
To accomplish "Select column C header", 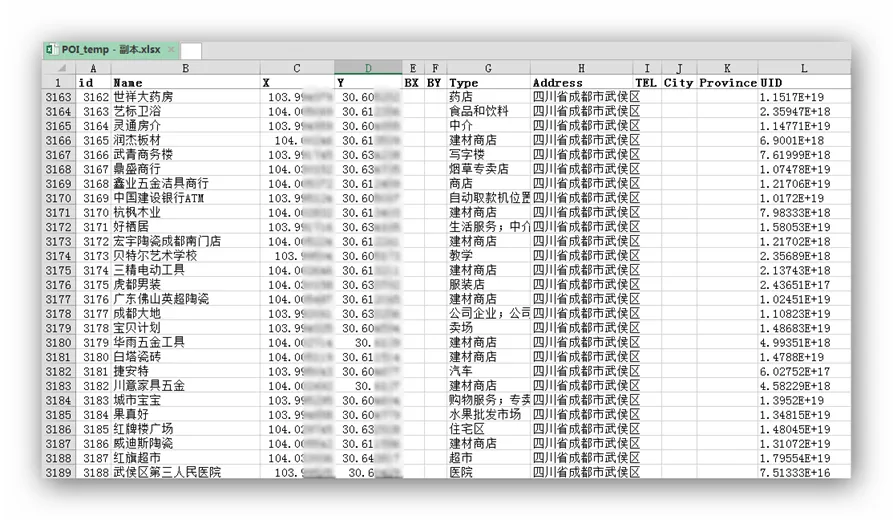I will tap(297, 68).
